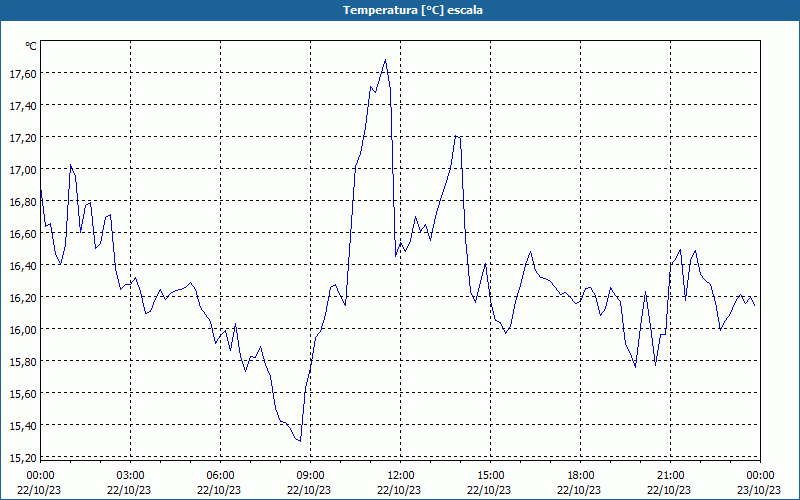800x500 pixels.
Task: Click the 12:00 time axis label
Action: coord(401,476)
